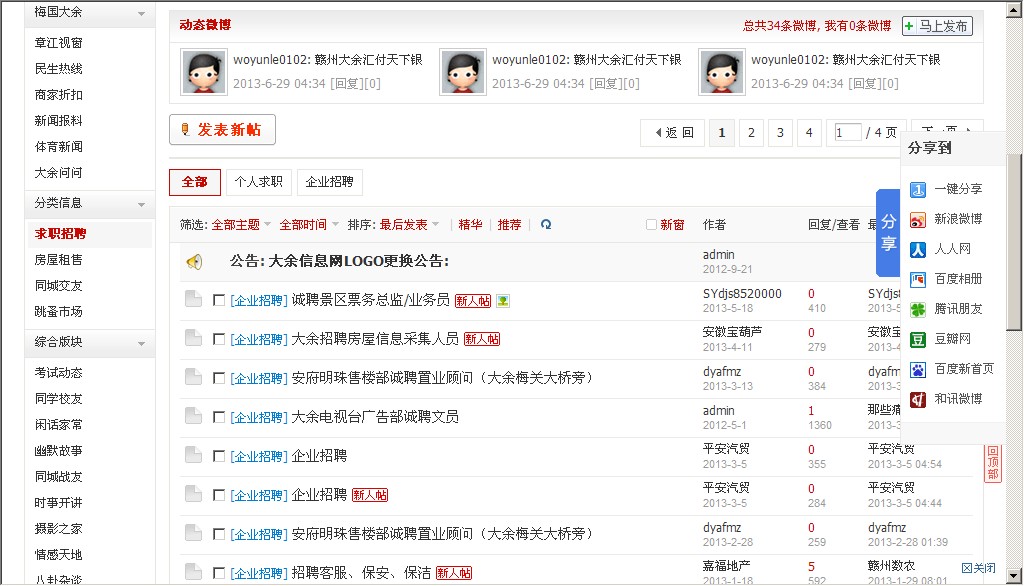Viewport: 1024px width, 586px height.
Task: Check the box for 诚聘景区票务总监/业务员
Action: click(219, 301)
